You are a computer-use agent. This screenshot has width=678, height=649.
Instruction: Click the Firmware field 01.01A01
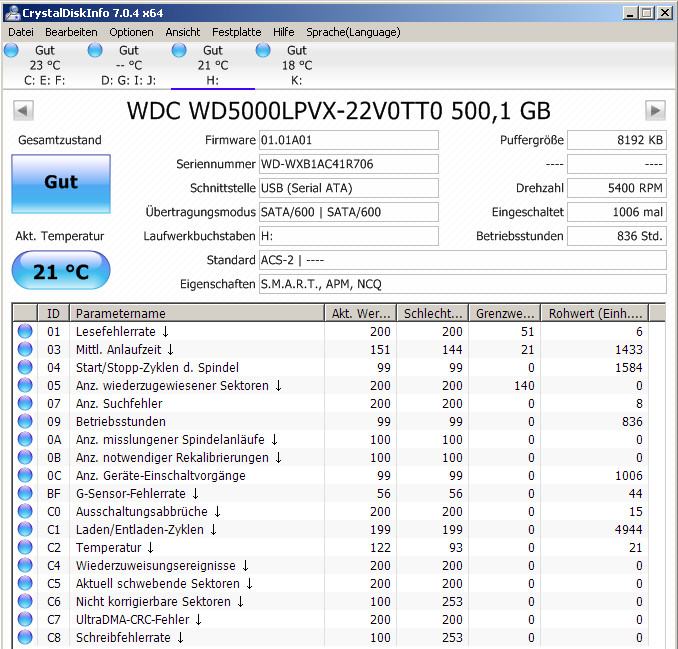(349, 140)
